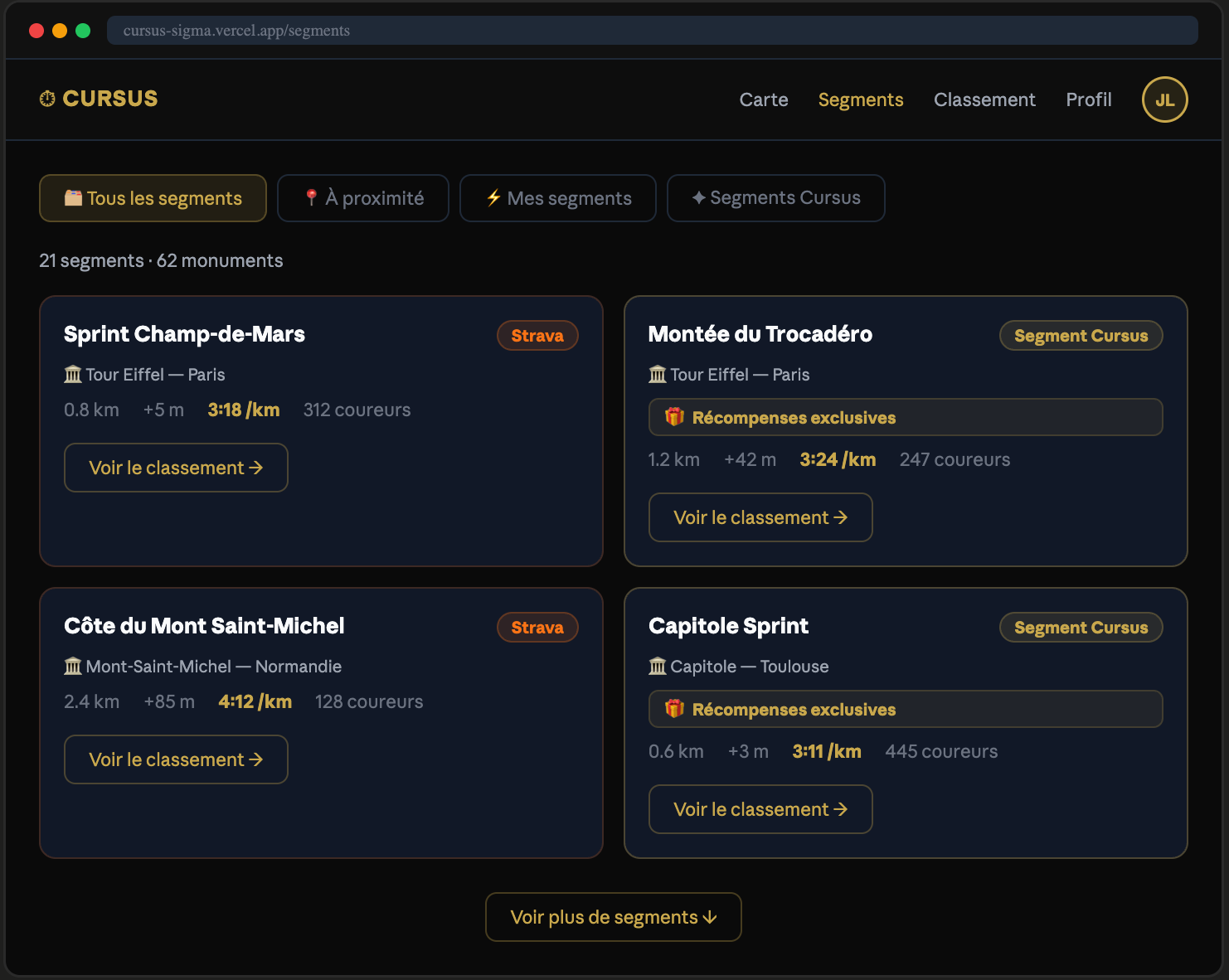
Task: Open the Montée du Trocadéro title
Action: click(760, 334)
